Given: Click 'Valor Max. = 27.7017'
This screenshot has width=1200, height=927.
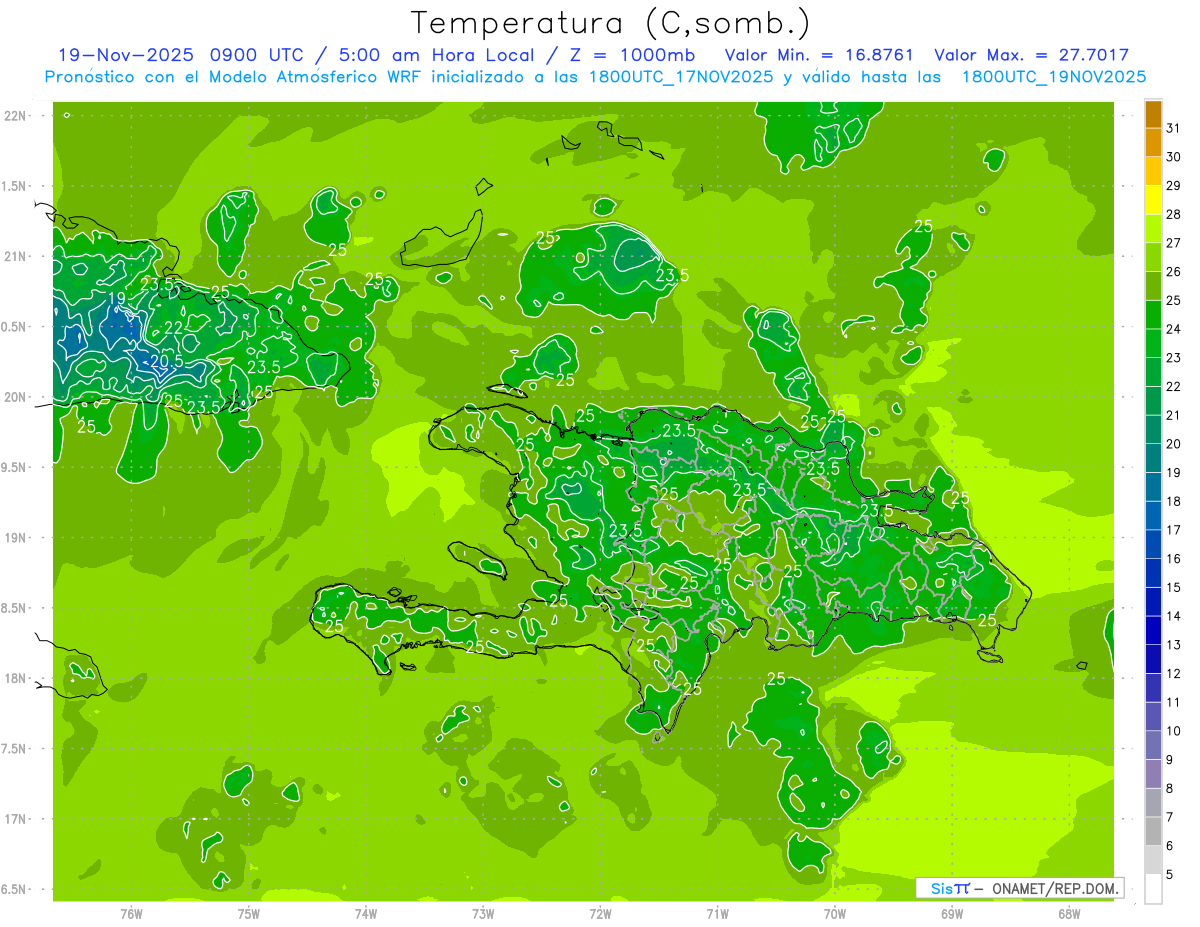Looking at the screenshot, I should (1031, 55).
